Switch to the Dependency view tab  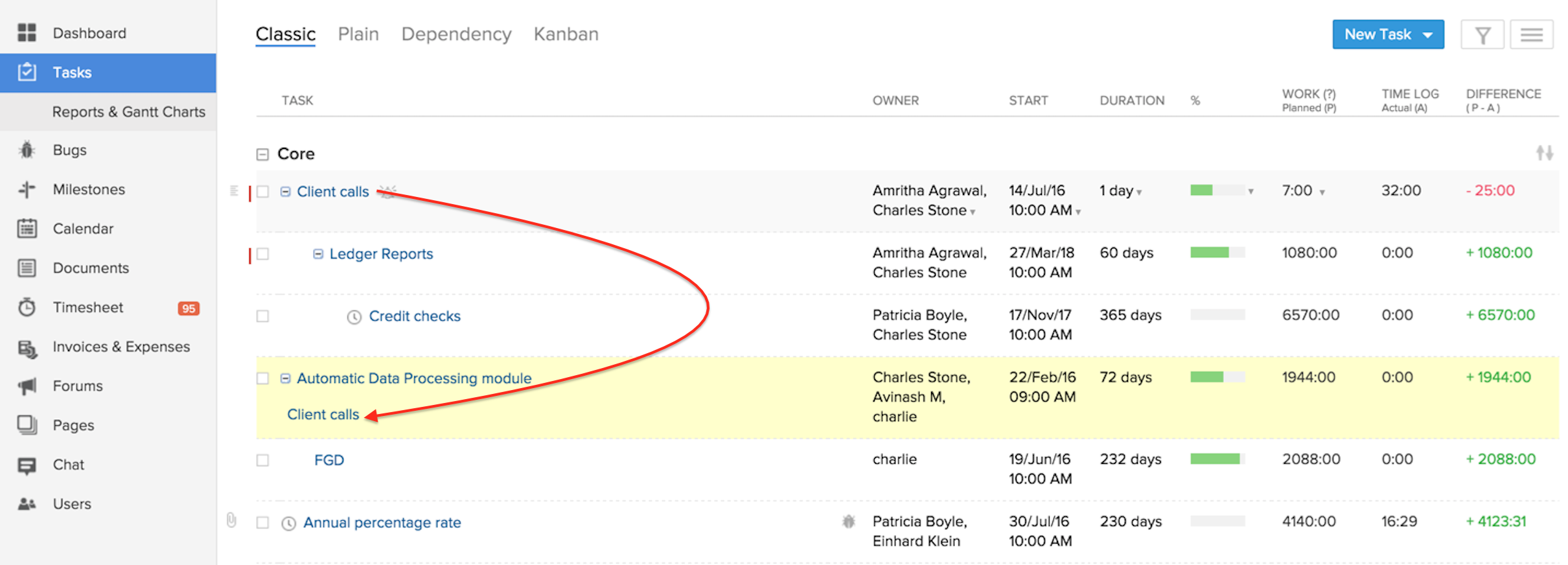456,34
